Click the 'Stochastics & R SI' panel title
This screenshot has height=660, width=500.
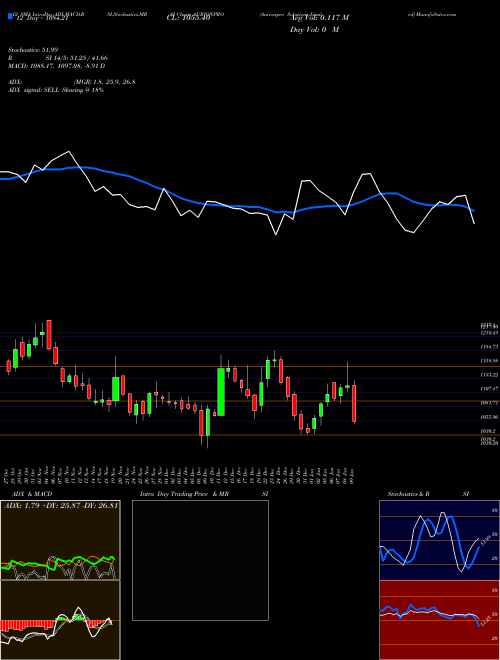click(x=428, y=494)
